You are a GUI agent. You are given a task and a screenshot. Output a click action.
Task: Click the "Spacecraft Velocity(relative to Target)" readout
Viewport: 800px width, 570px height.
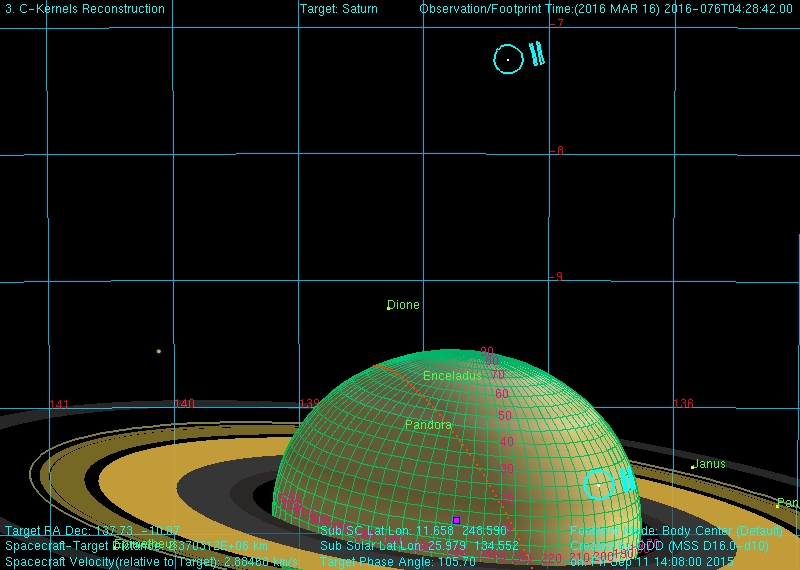click(152, 562)
